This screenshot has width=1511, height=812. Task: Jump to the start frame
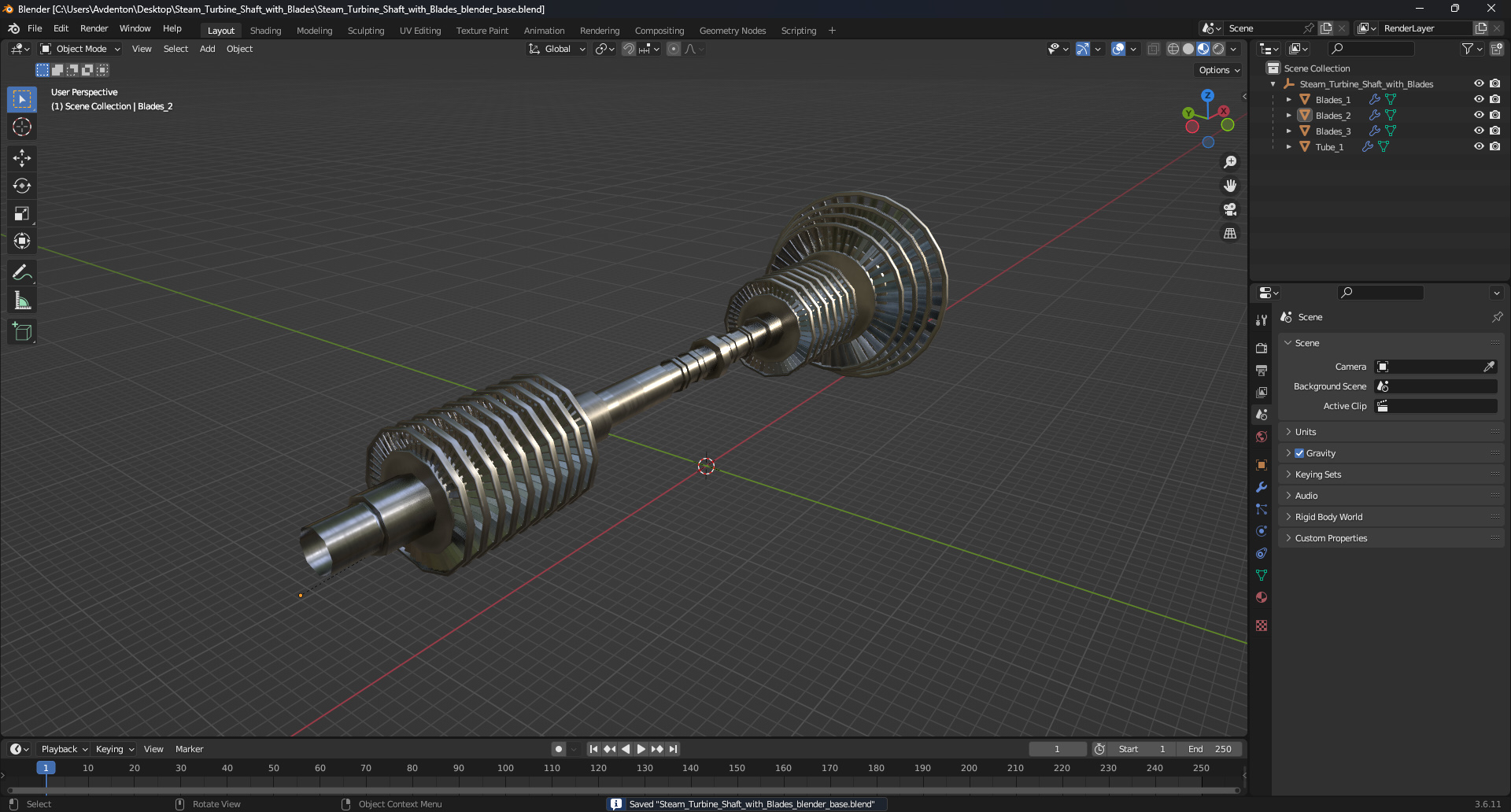(593, 749)
